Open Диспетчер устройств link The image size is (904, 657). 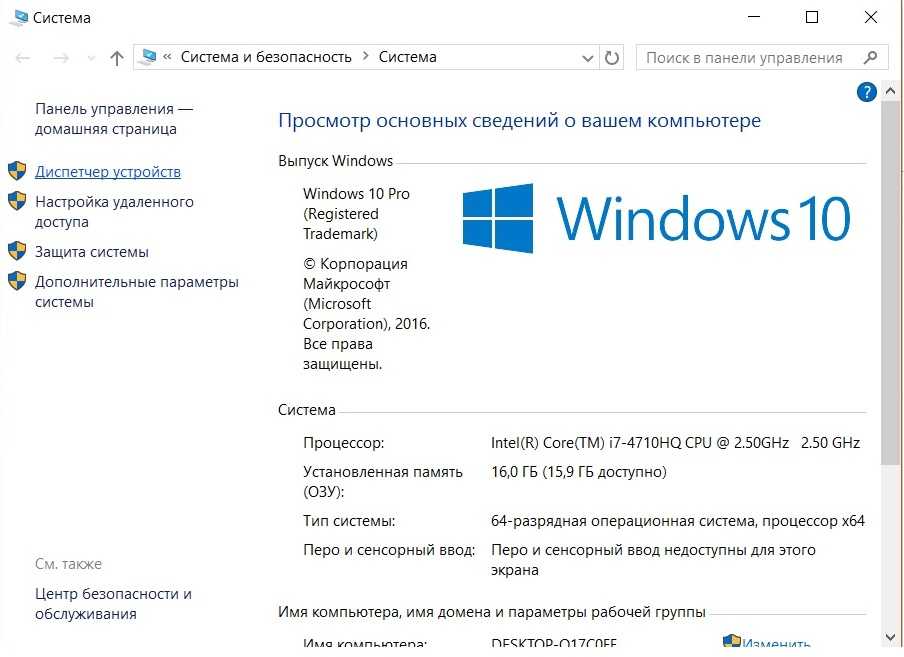(x=108, y=172)
